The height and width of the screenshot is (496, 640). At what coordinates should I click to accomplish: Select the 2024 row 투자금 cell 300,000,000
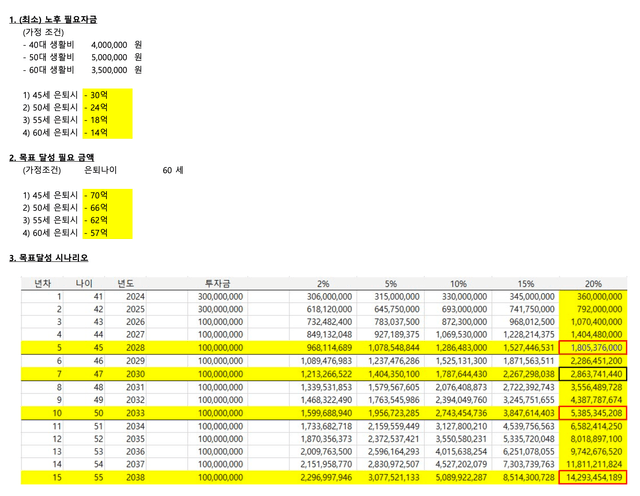coord(220,297)
